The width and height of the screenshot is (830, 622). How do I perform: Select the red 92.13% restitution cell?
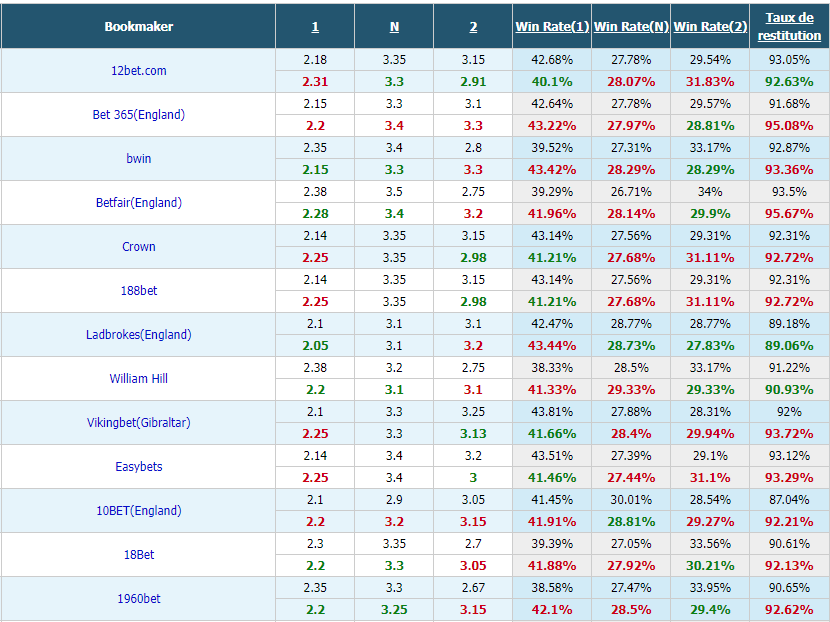tap(789, 565)
